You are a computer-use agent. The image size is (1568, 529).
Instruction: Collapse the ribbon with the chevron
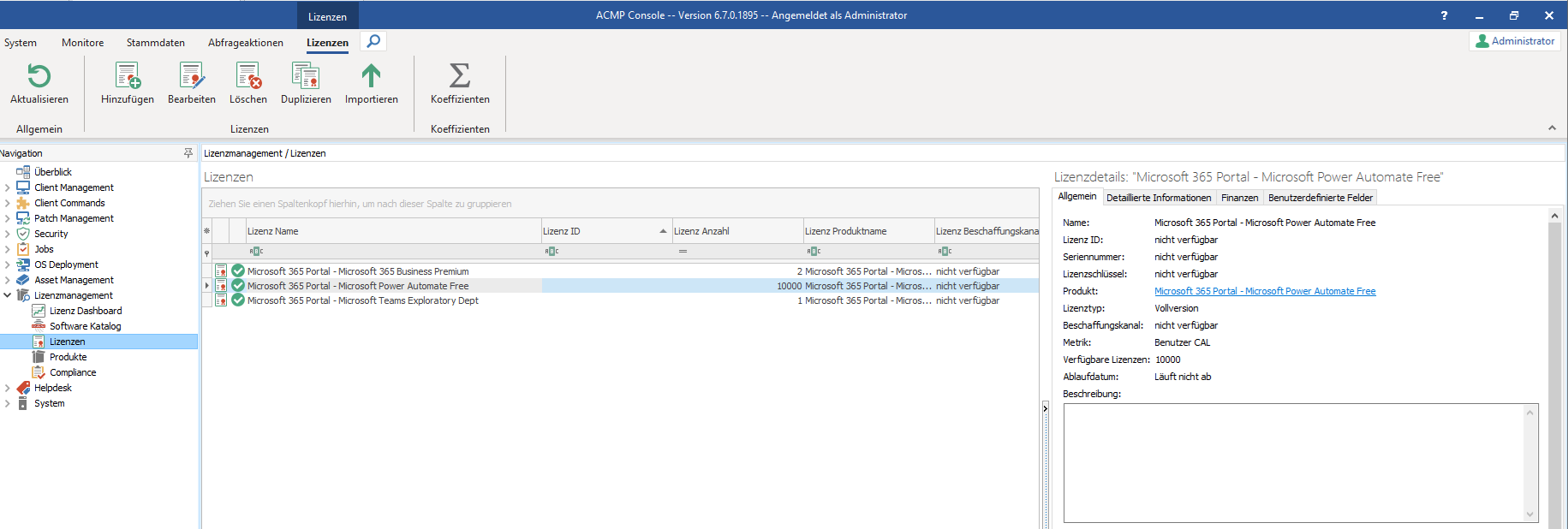tap(1552, 128)
